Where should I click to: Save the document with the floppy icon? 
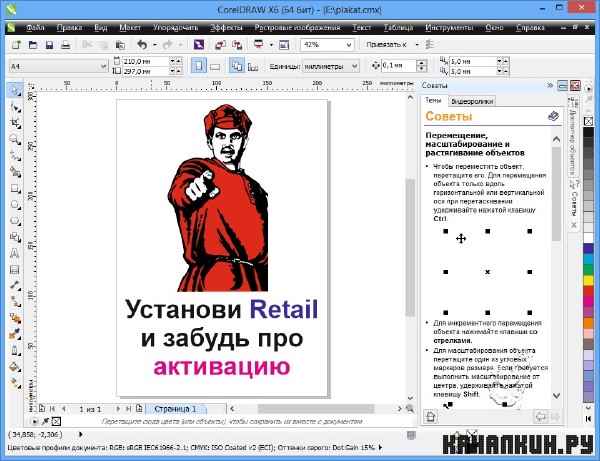pyautogui.click(x=49, y=45)
